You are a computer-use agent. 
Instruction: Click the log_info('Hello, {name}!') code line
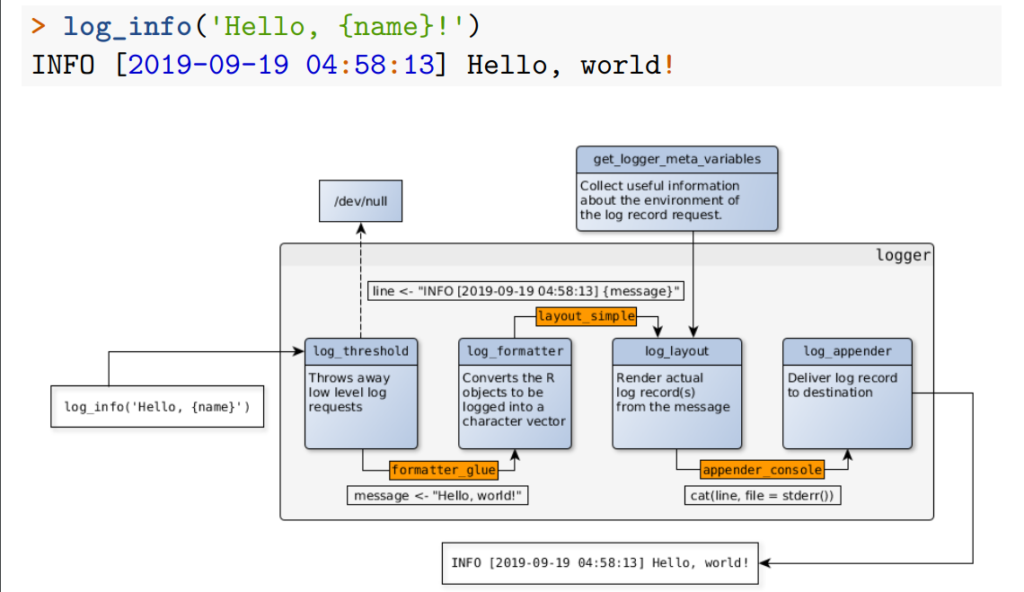coord(255,27)
